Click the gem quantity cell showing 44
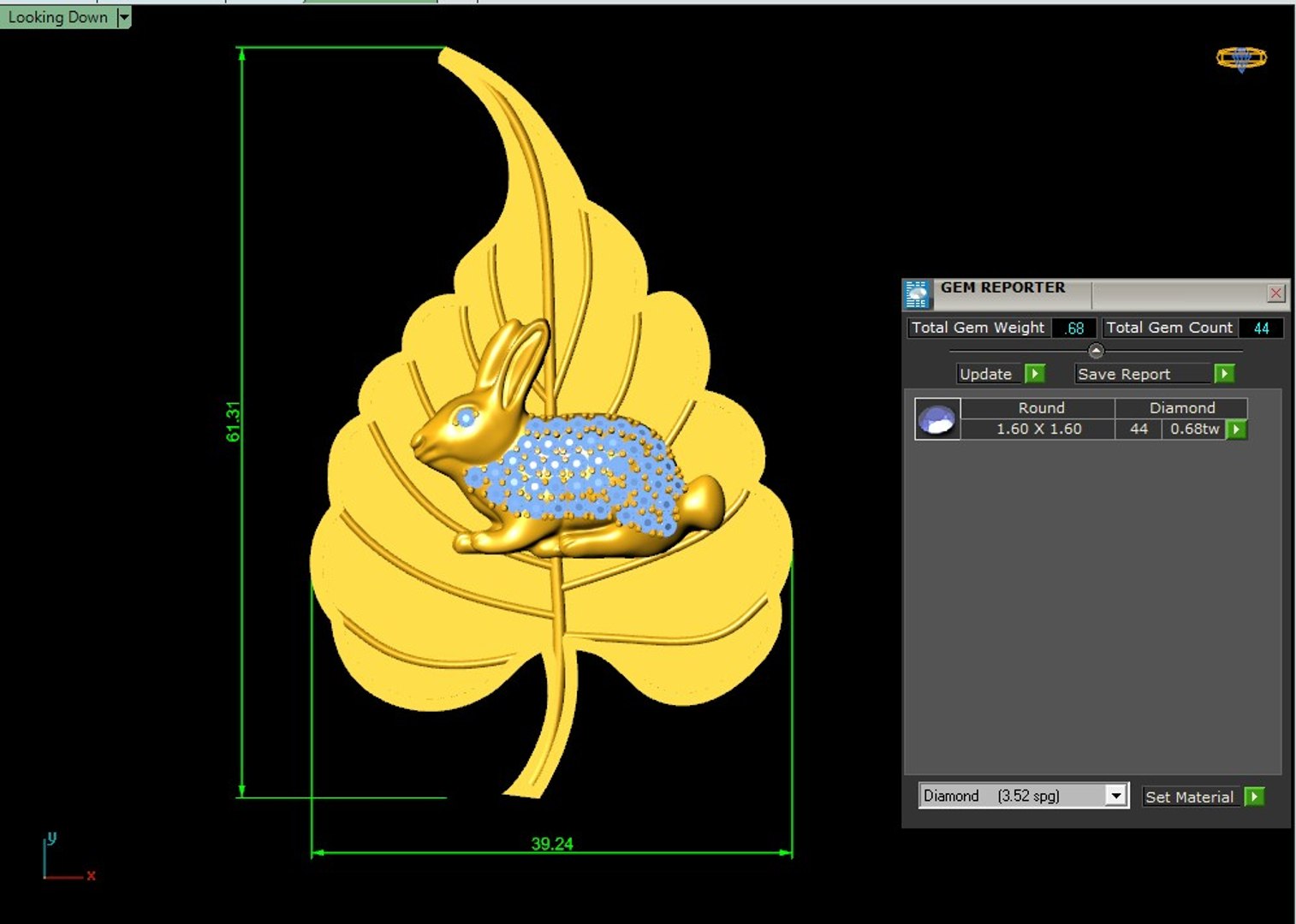 (1138, 429)
